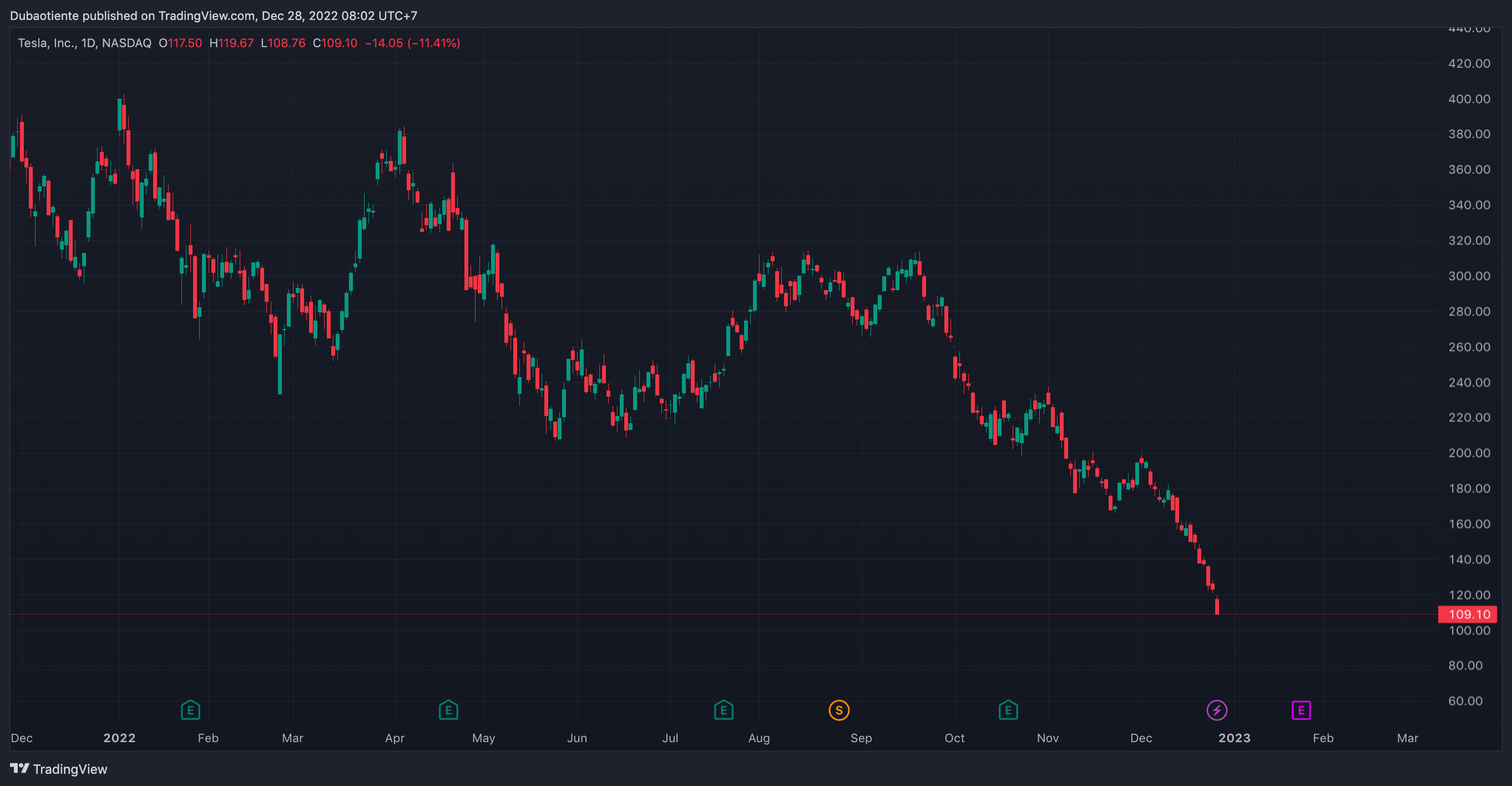This screenshot has height=786, width=1512.
Task: Click the 200.00 price axis label
Action: pyautogui.click(x=1469, y=453)
